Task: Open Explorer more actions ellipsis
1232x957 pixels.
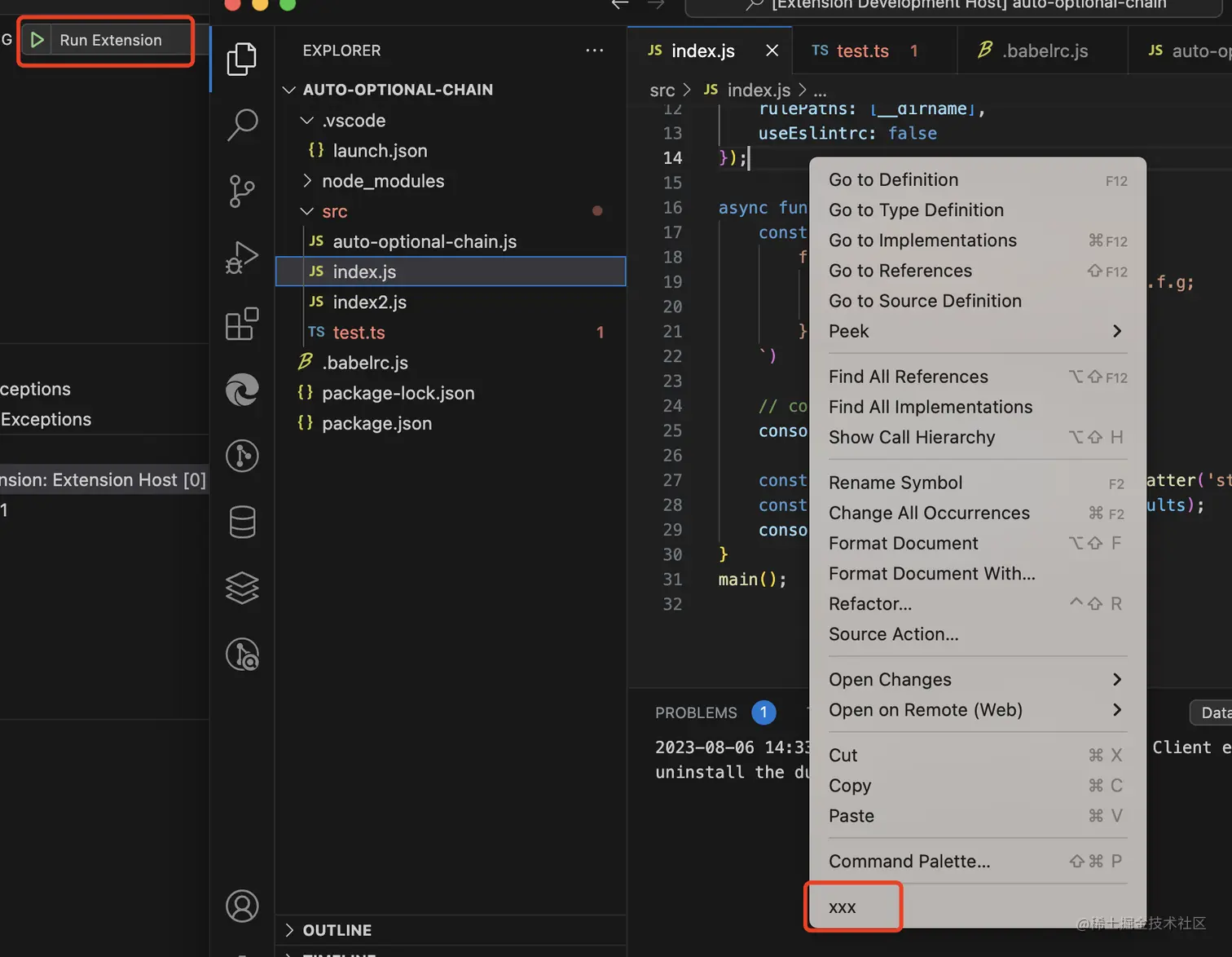Action: (595, 51)
